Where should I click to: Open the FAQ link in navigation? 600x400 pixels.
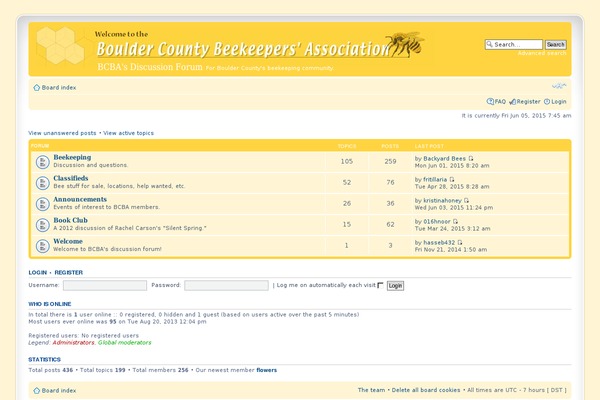[500, 102]
